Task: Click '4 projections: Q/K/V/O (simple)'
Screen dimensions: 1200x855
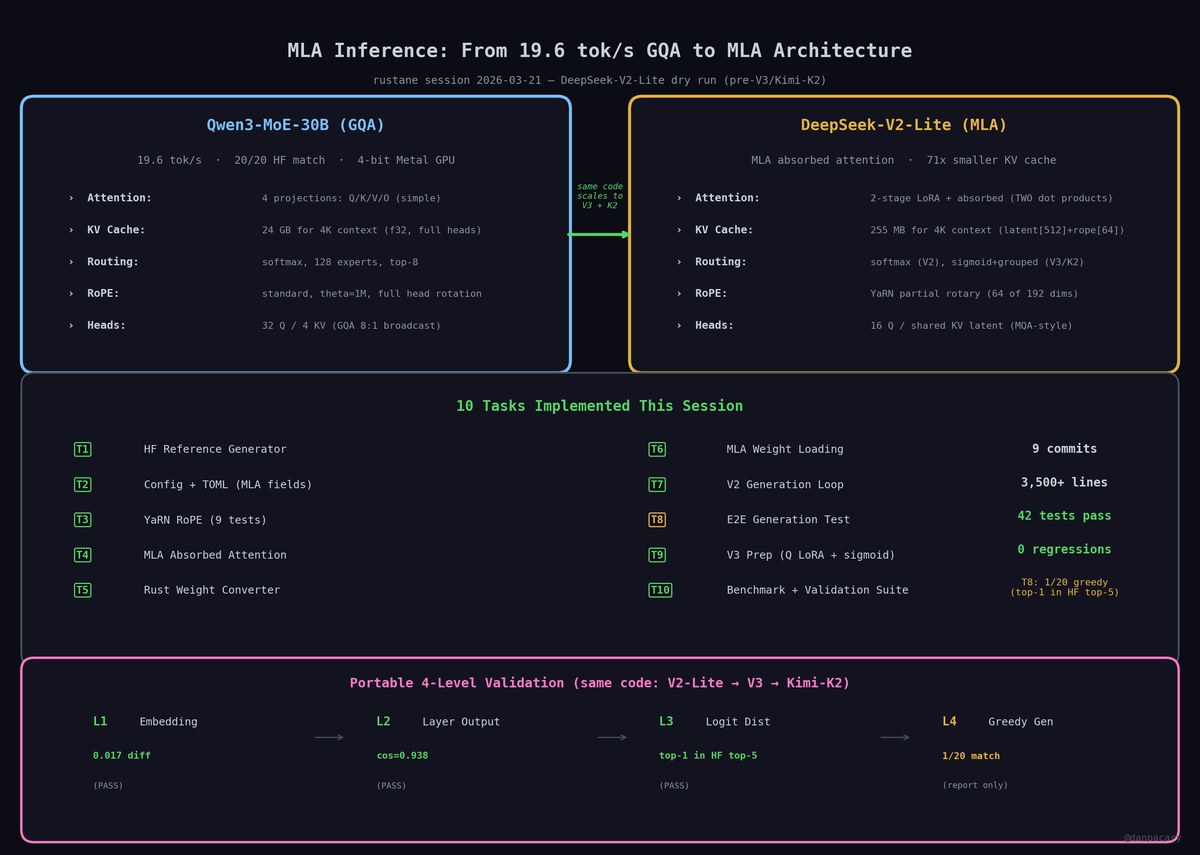Action: [x=351, y=198]
